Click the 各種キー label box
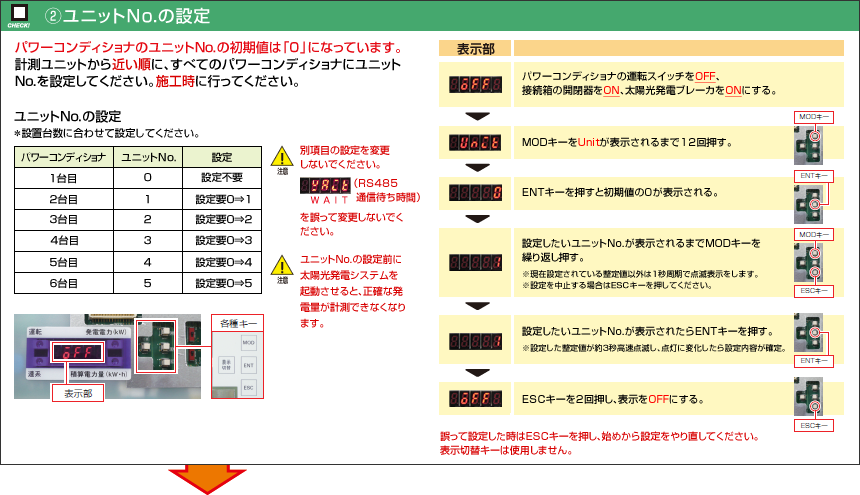The image size is (860, 495). [237, 323]
